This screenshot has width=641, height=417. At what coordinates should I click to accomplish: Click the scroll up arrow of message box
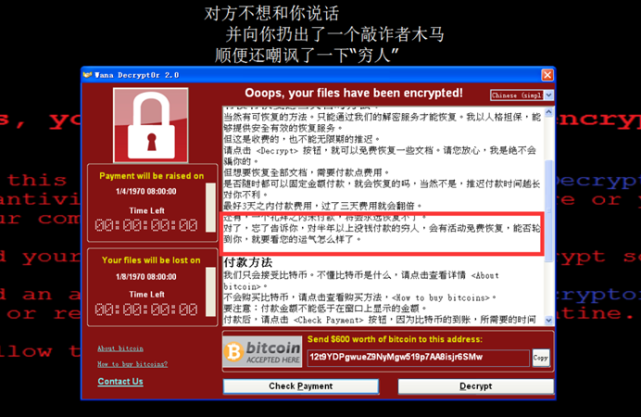(549, 112)
